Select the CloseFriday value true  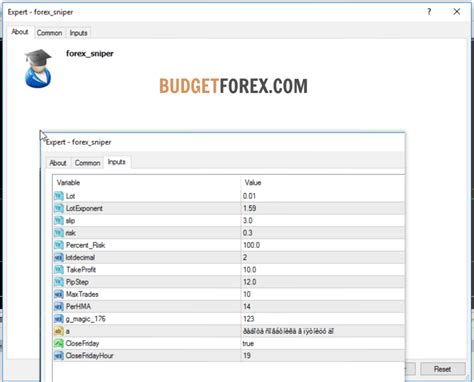coord(248,343)
